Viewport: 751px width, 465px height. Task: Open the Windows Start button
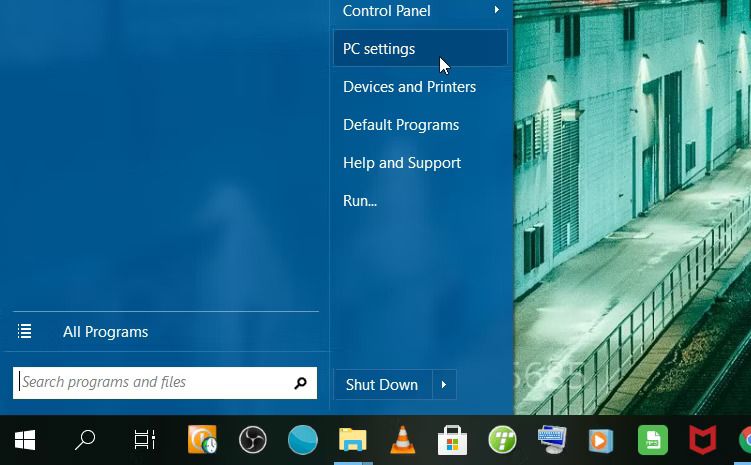coord(25,440)
